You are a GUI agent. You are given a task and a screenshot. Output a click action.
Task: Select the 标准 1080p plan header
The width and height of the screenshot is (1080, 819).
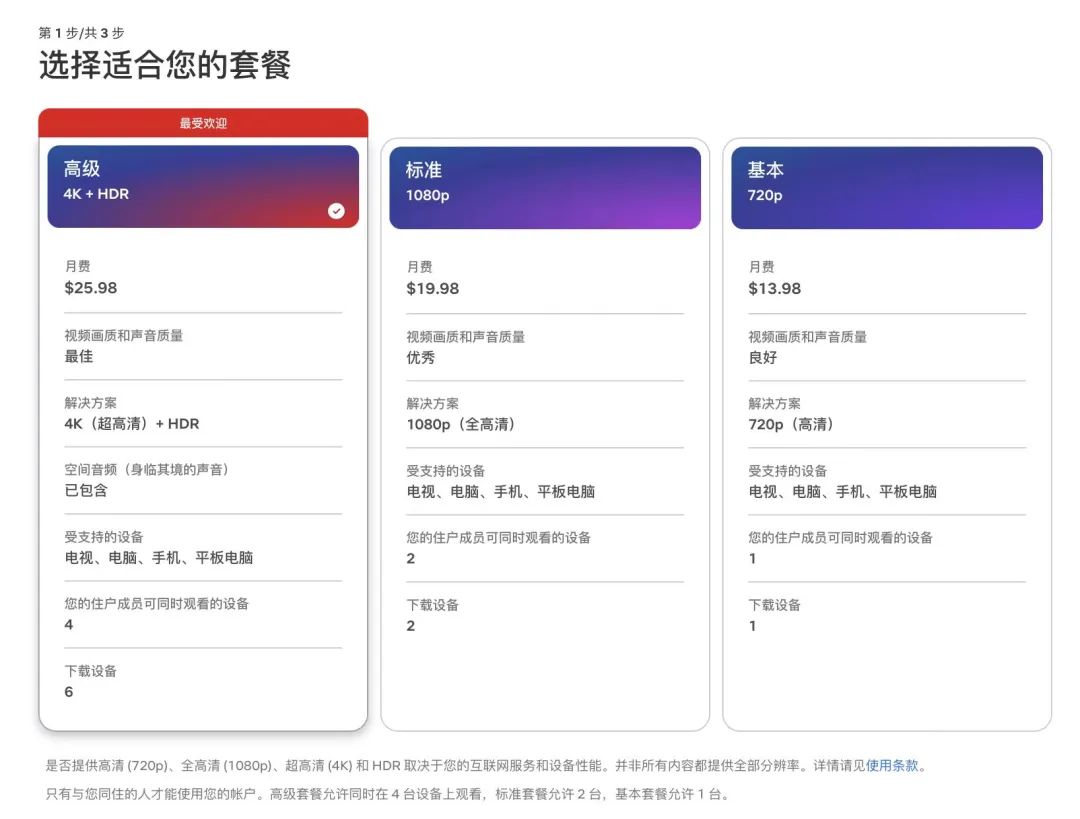click(x=544, y=187)
